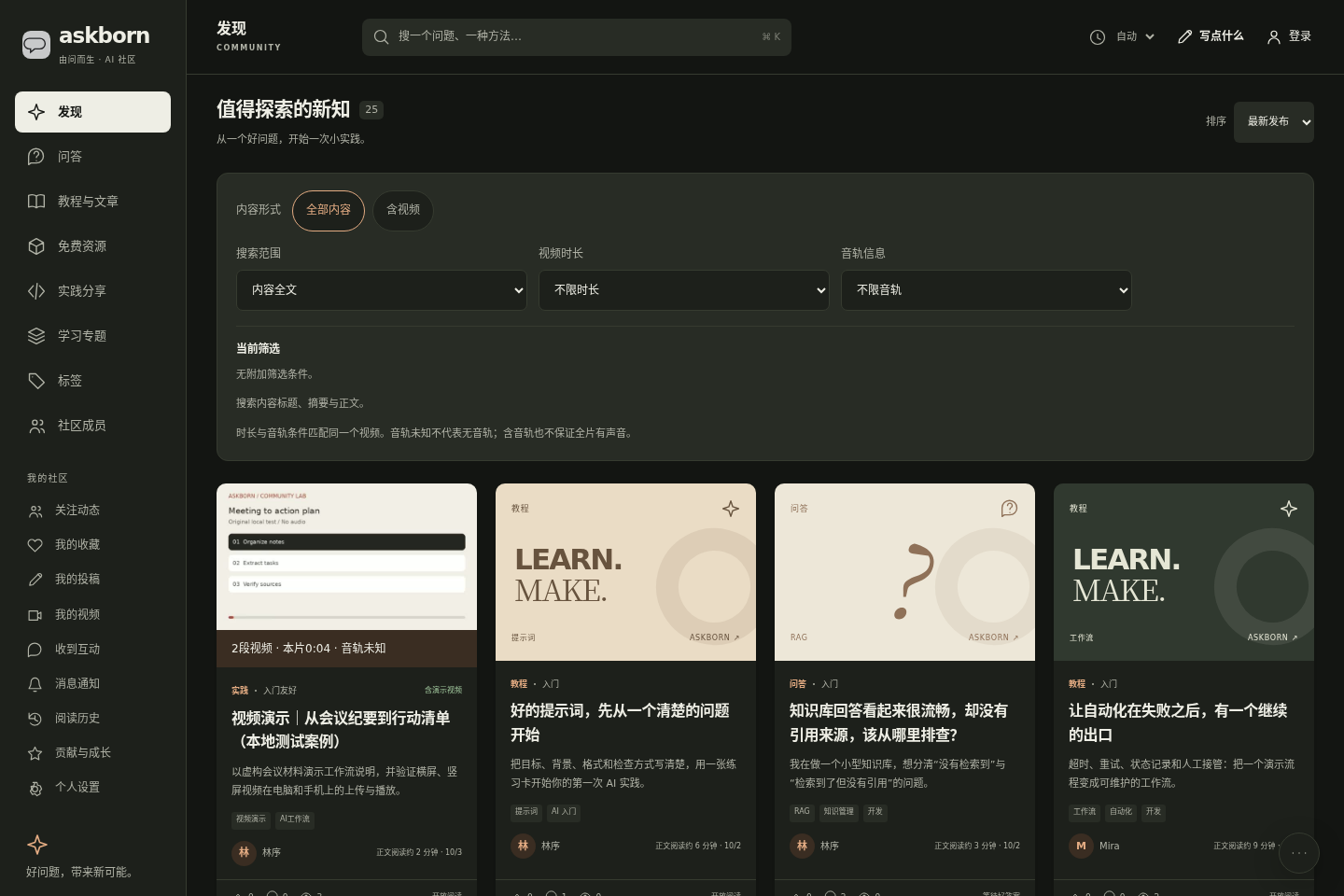This screenshot has height=896, width=1344.
Task: Open the title 让自动化在失败之后，有一个继续的出口
Action: [1178, 722]
